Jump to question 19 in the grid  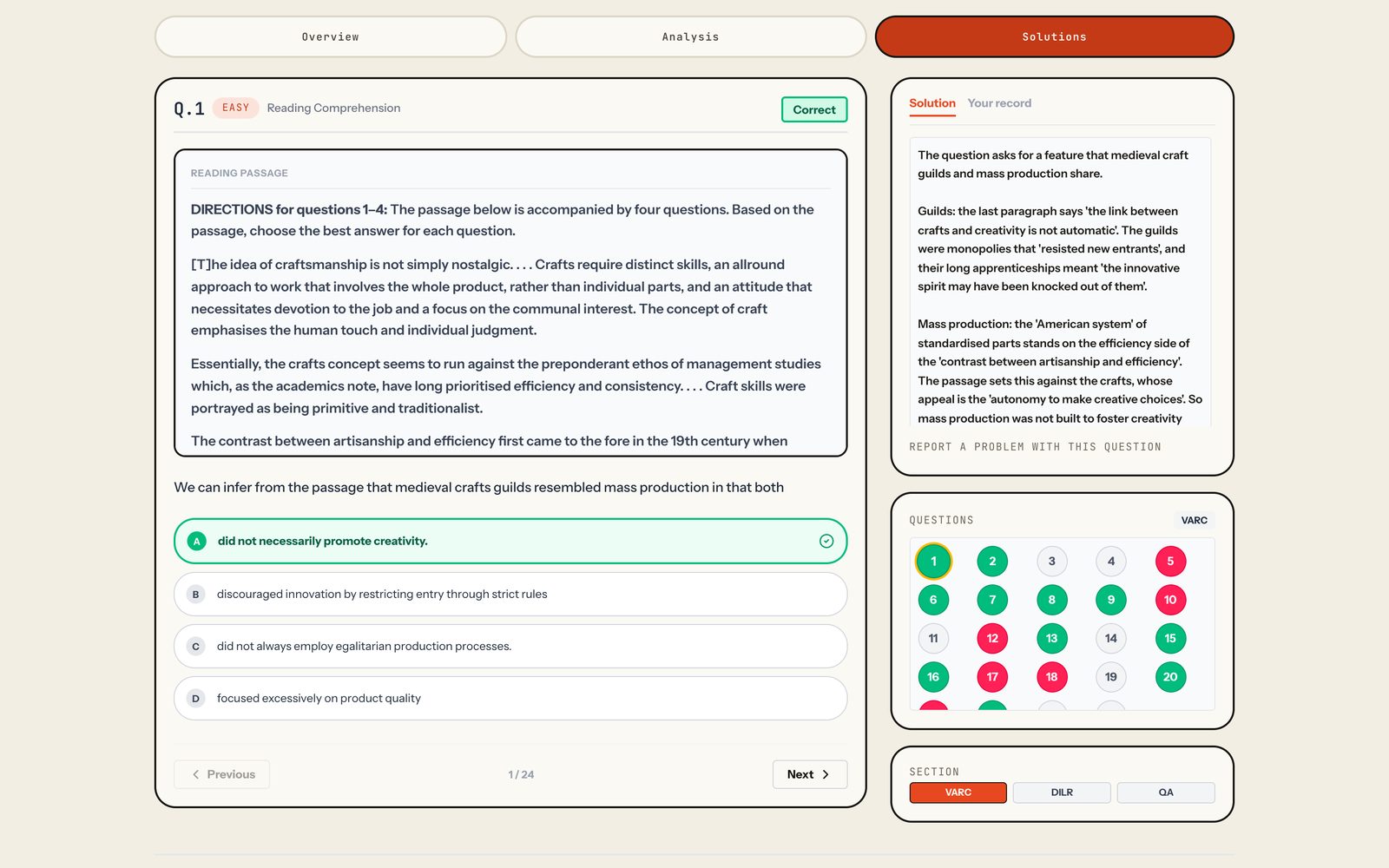point(1111,677)
